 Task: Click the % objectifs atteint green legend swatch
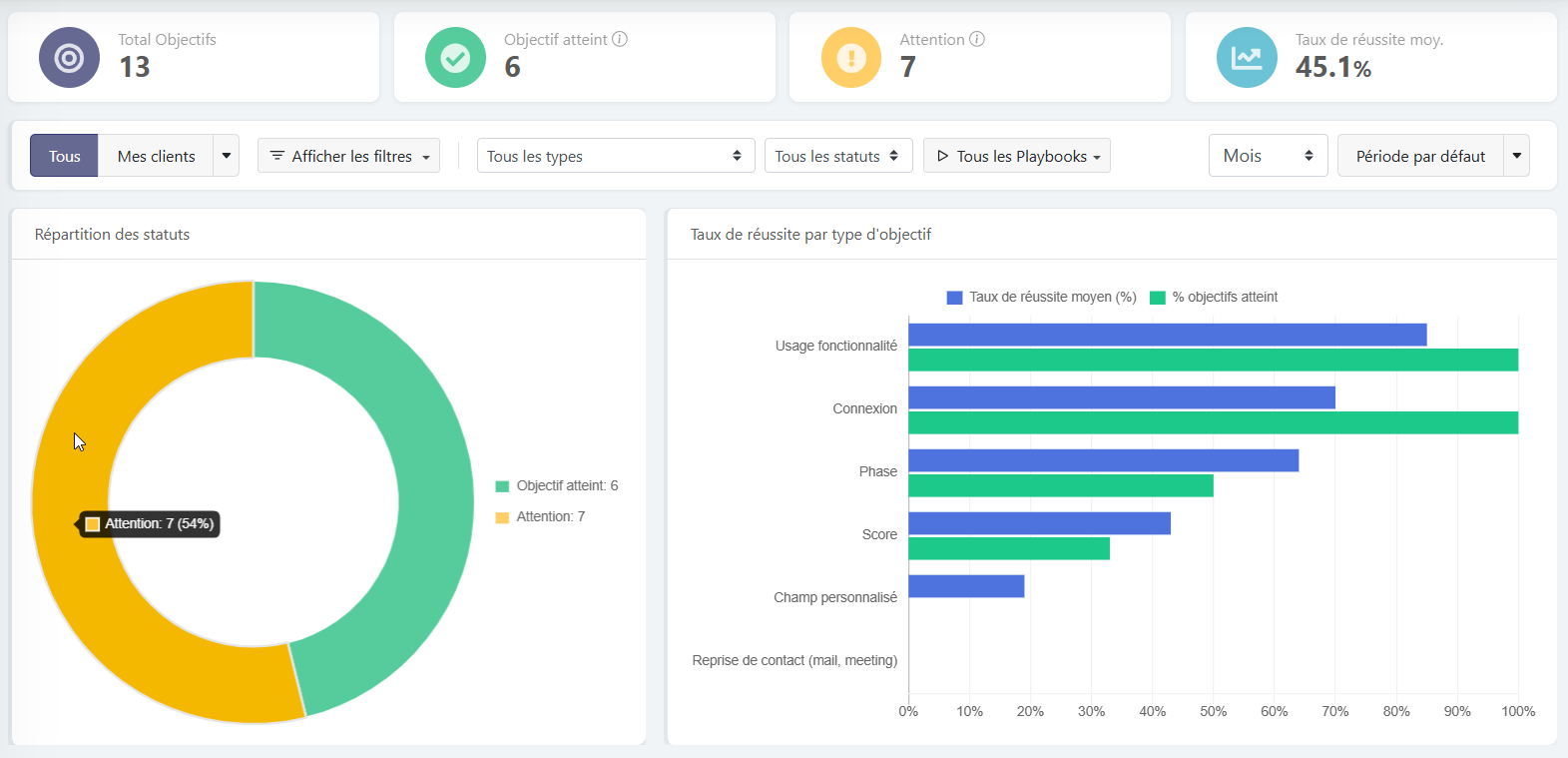(1158, 298)
